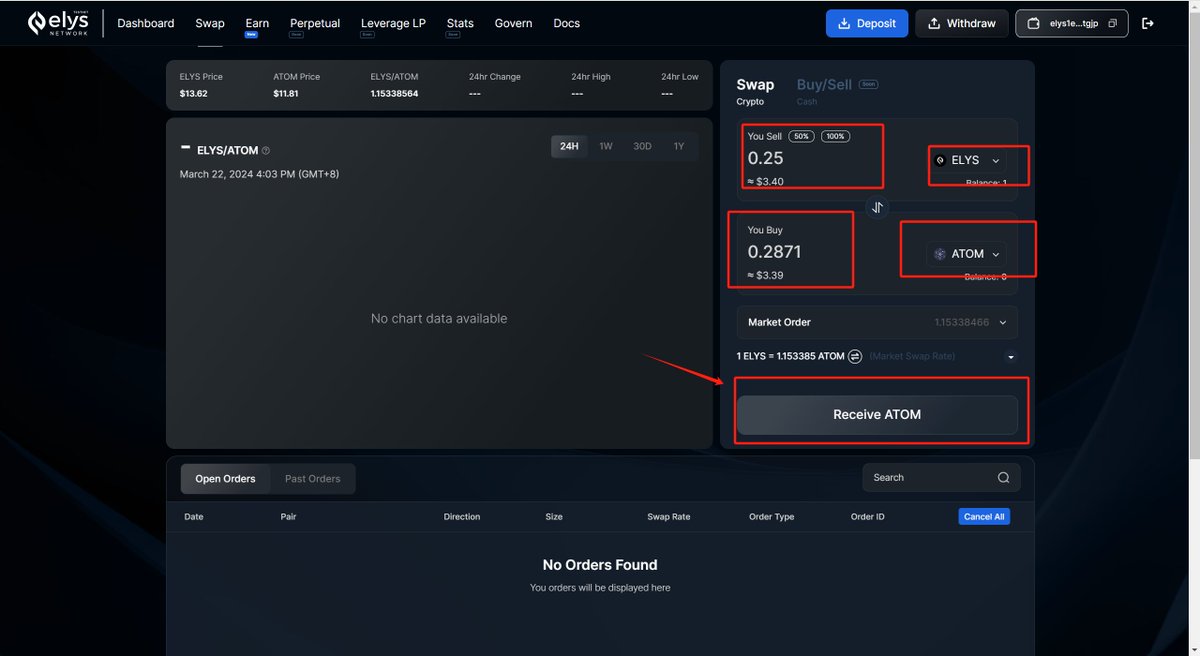
Task: Click the Elys Network logo
Action: click(x=59, y=23)
